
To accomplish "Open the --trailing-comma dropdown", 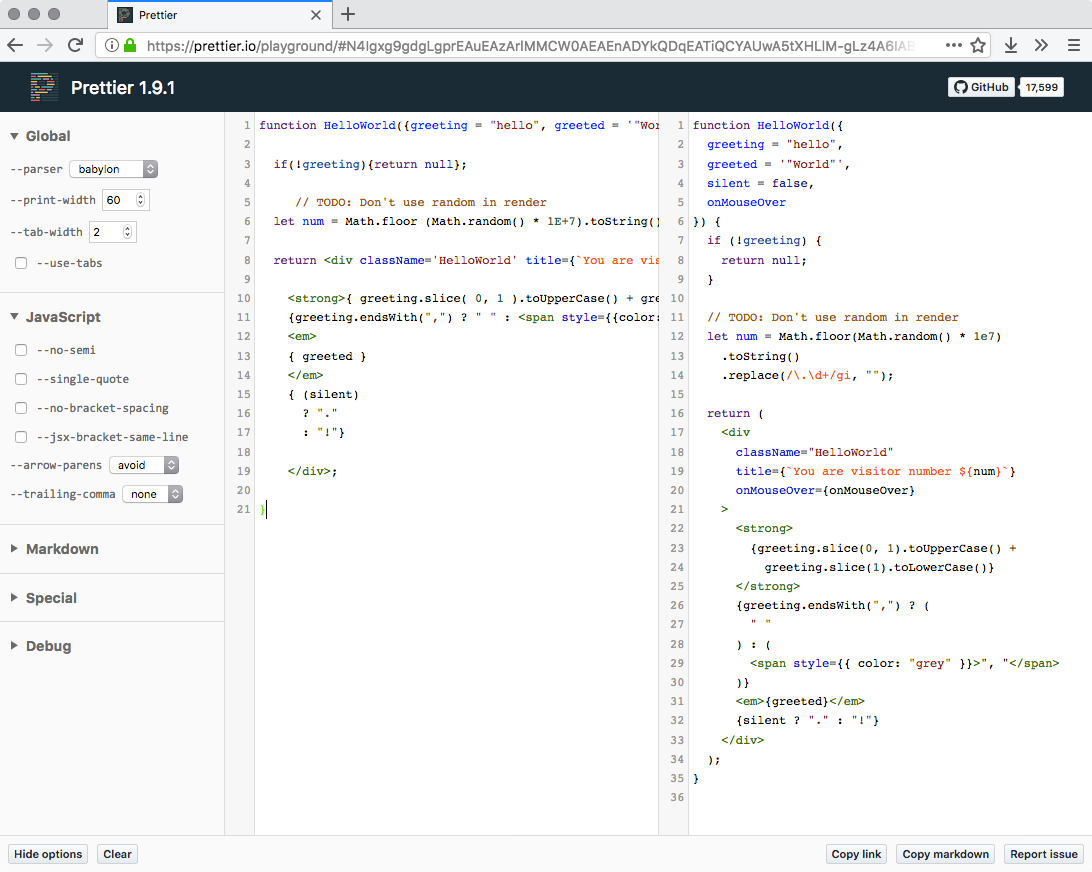I will click(x=152, y=494).
